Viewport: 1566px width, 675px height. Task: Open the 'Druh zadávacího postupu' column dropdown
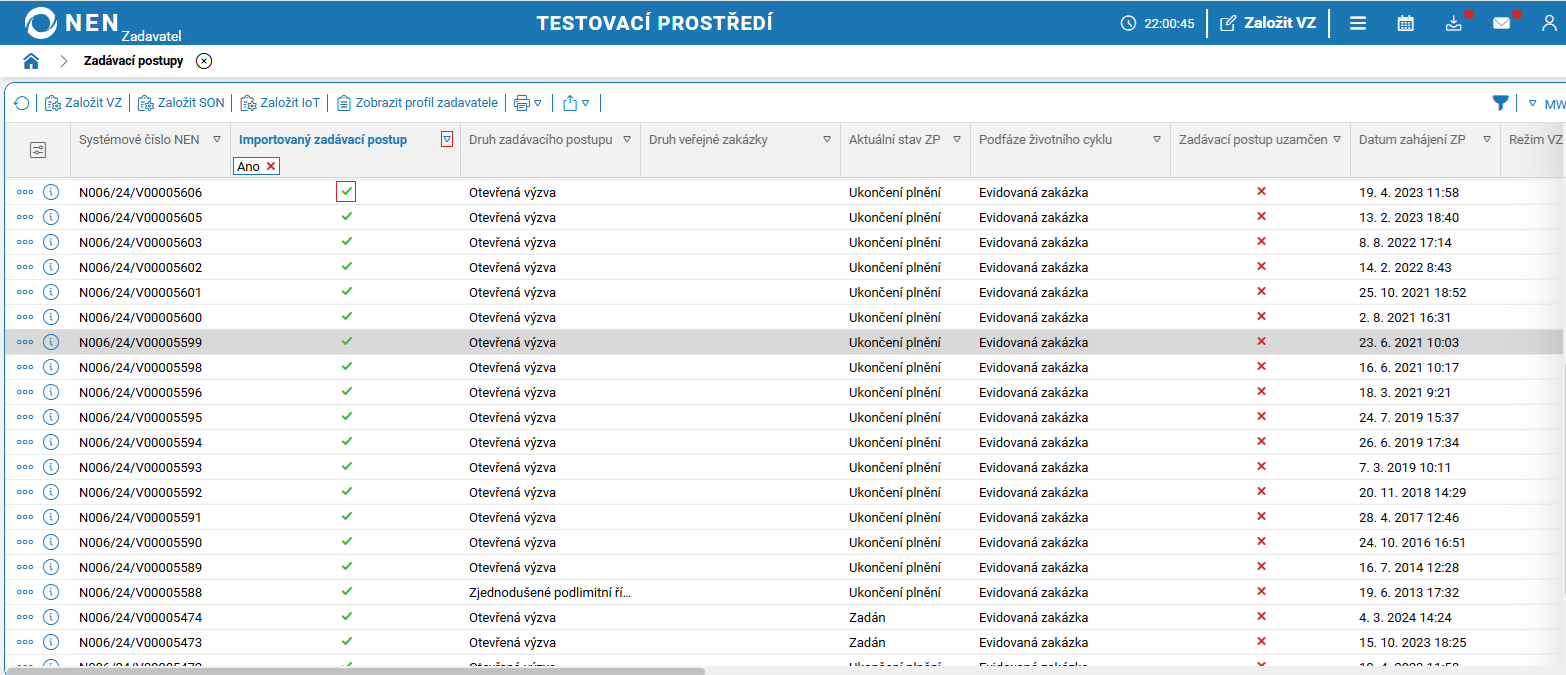[628, 140]
